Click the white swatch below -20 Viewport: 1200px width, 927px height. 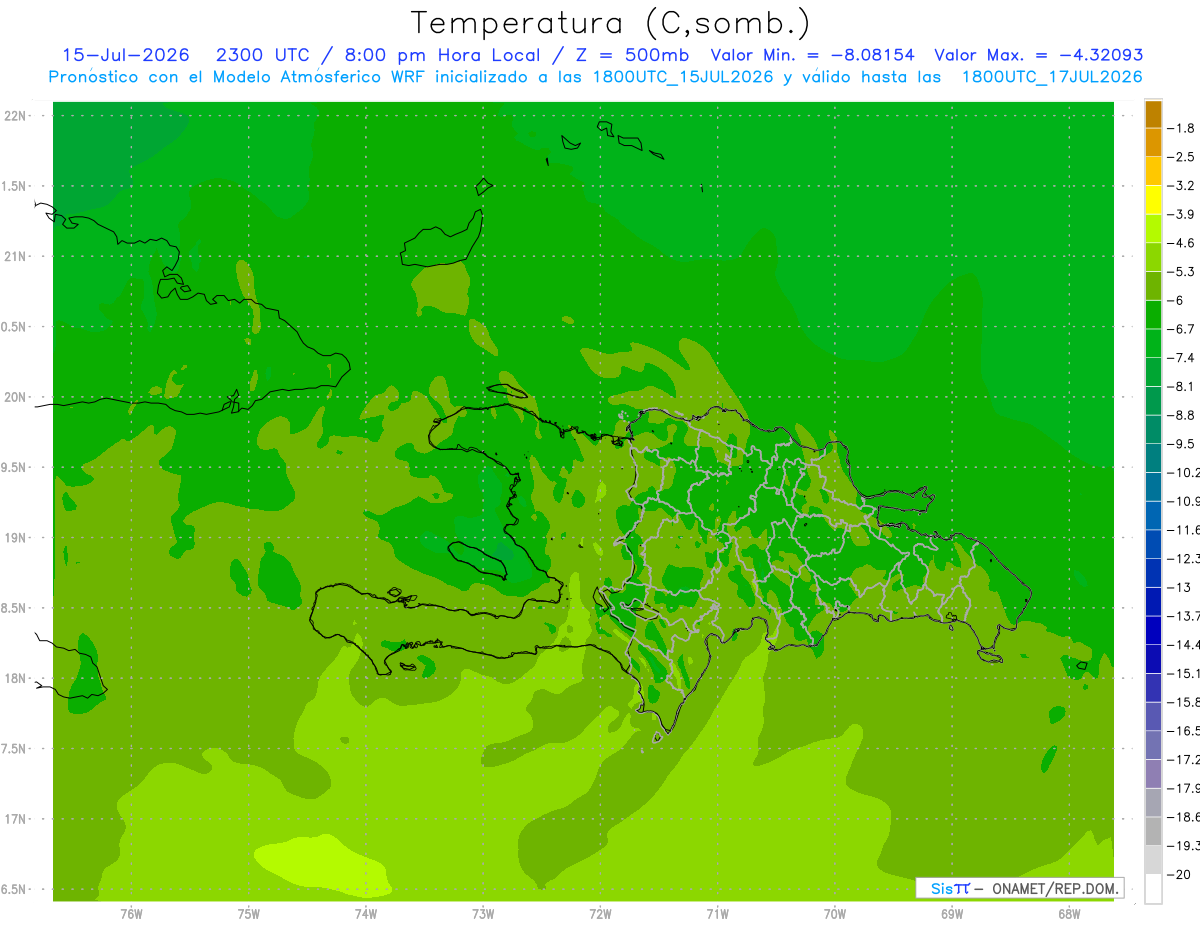[1153, 889]
